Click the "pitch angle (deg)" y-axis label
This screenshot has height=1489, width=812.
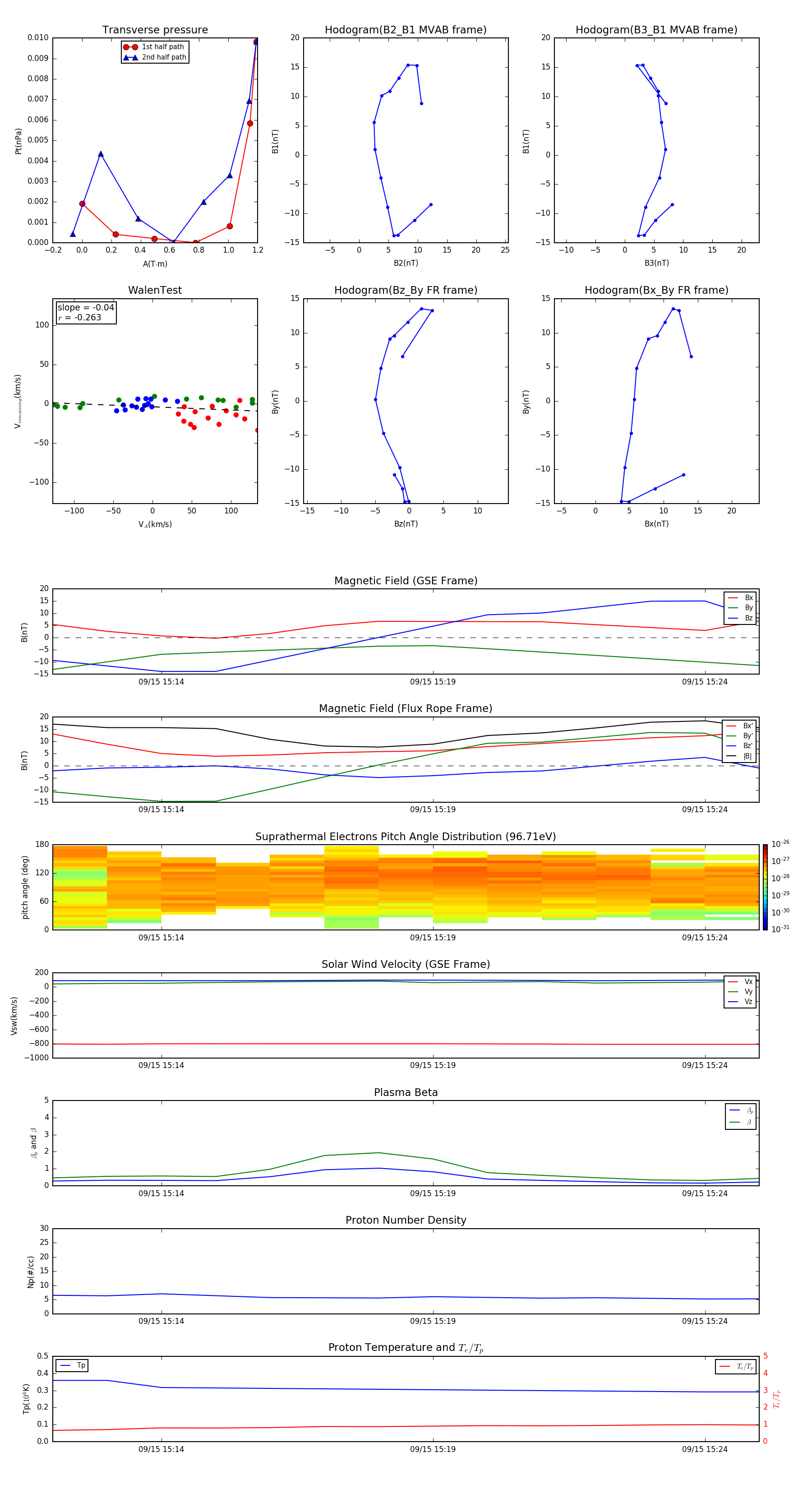click(x=25, y=887)
